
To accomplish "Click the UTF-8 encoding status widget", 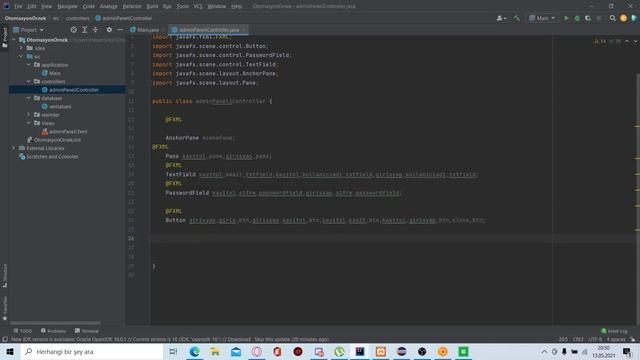I will coord(595,339).
